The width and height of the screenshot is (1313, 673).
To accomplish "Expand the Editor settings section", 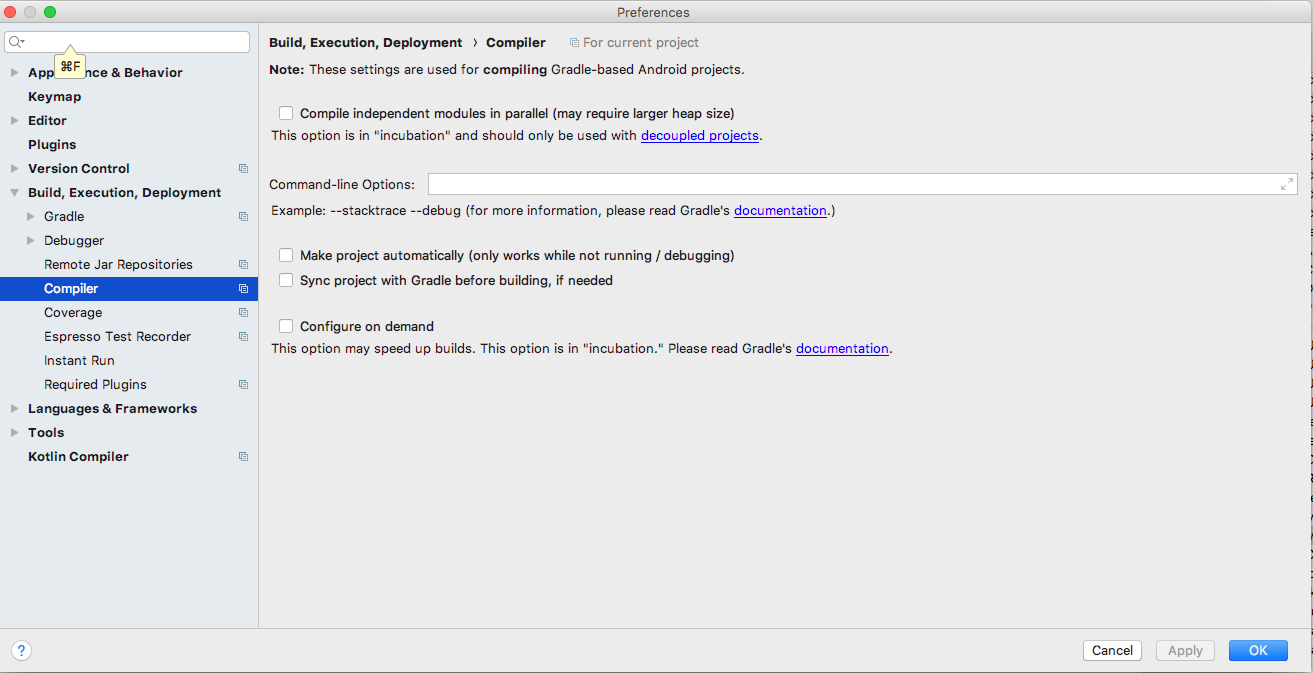I will pyautogui.click(x=15, y=121).
